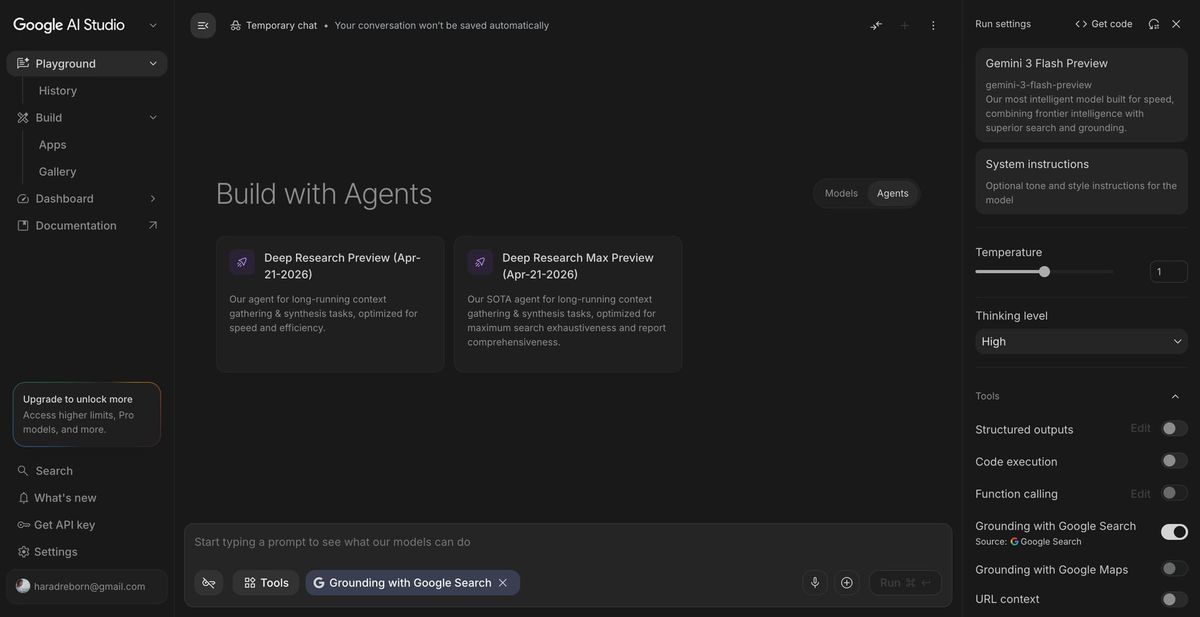Open the Thinking level High dropdown
The height and width of the screenshot is (617, 1200).
pos(1081,342)
